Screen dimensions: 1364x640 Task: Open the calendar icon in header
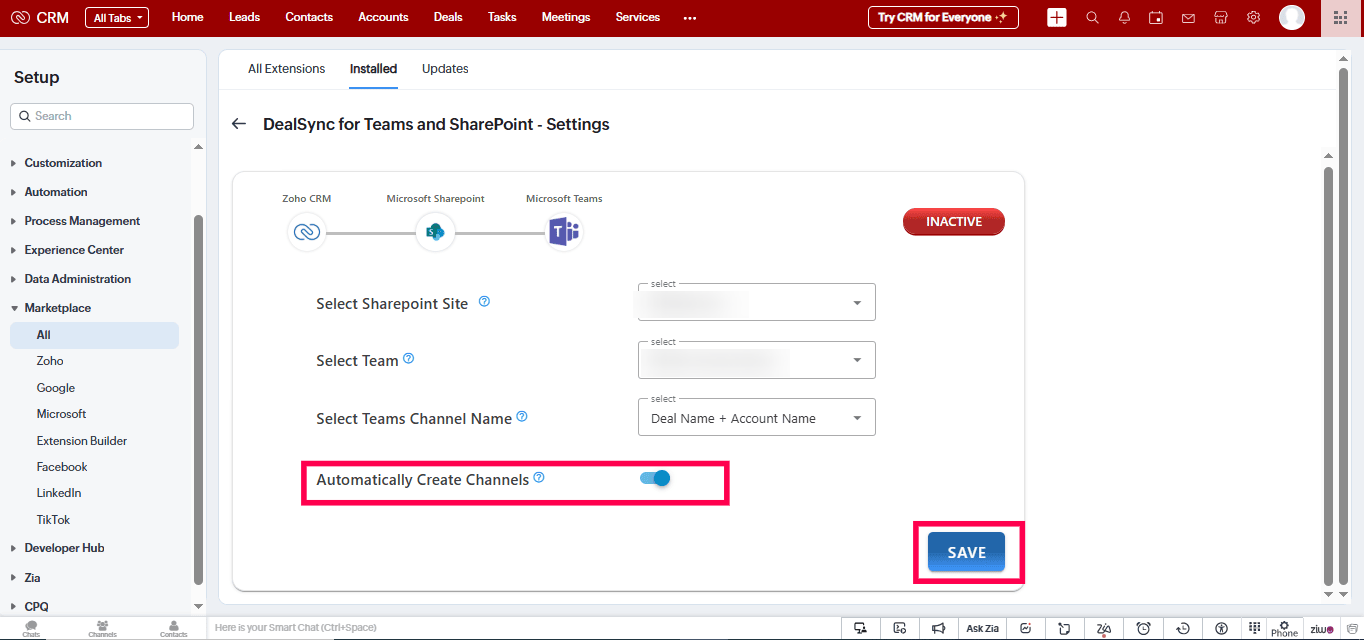pos(1156,17)
